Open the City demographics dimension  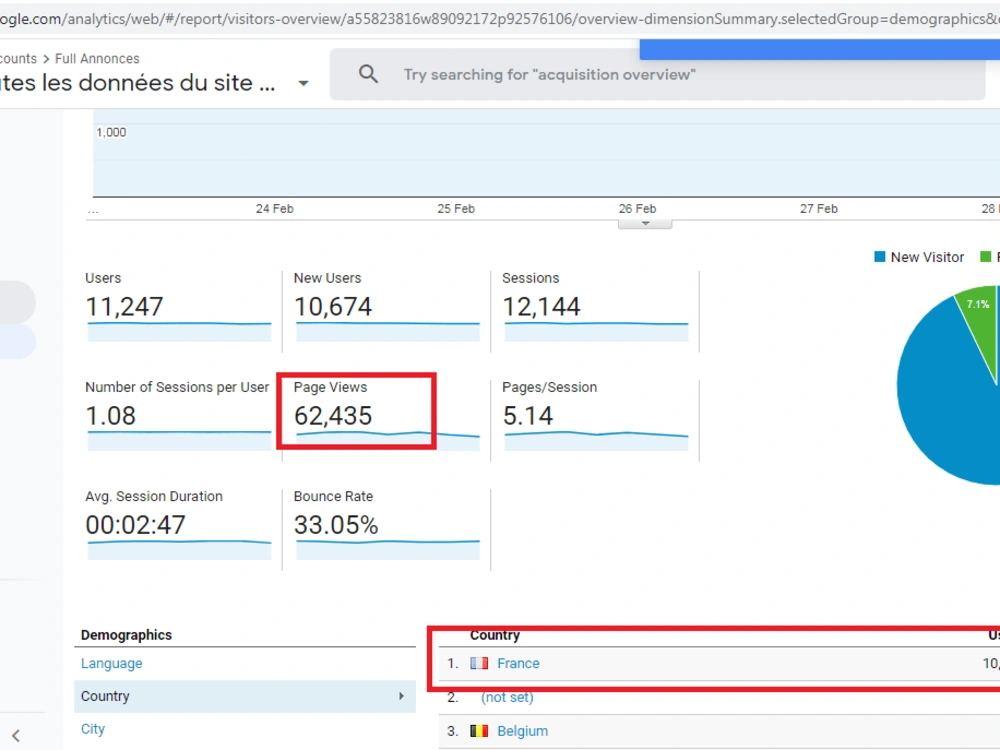tap(92, 729)
